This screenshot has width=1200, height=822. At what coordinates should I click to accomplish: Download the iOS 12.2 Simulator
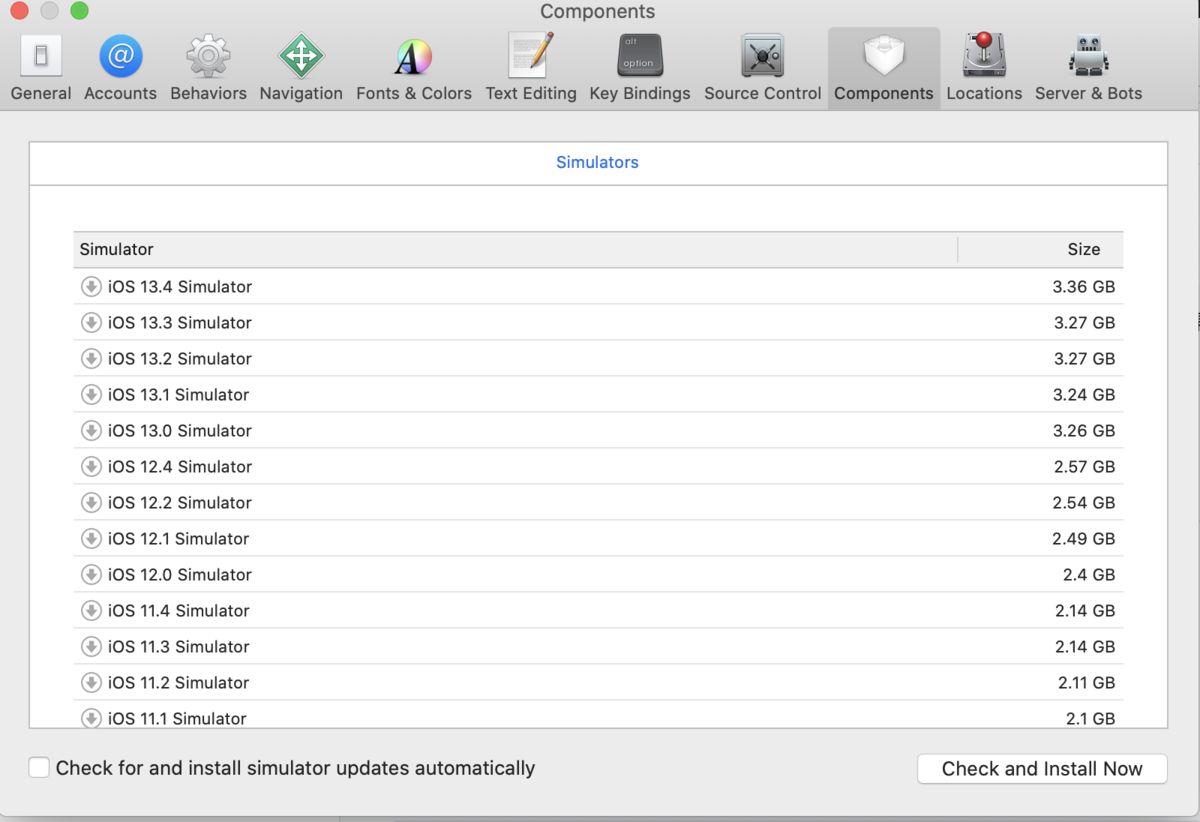(91, 503)
